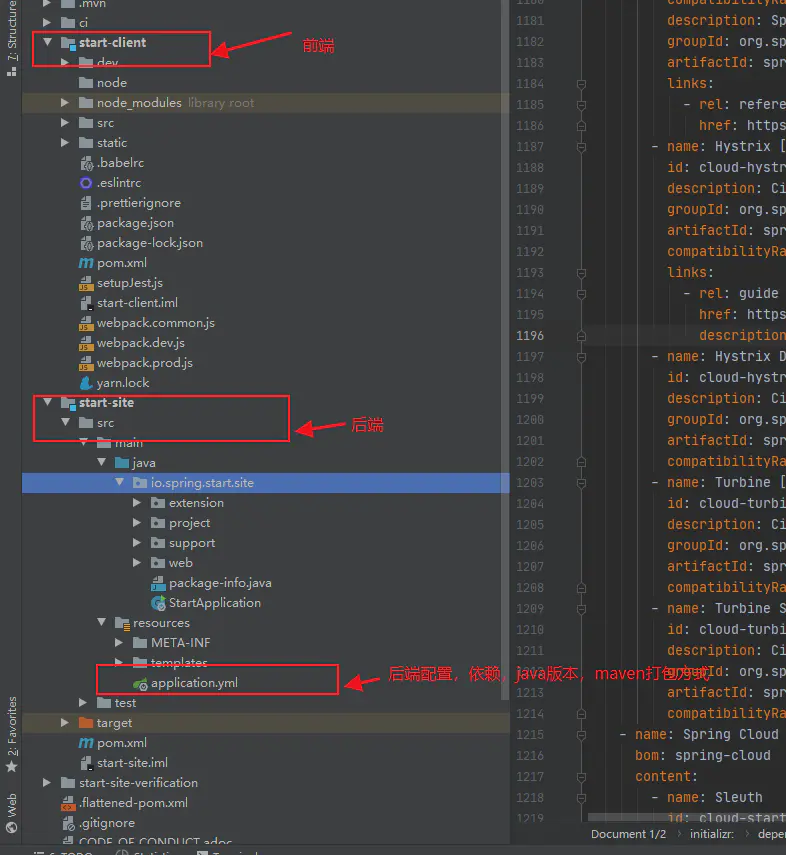Image resolution: width=786 pixels, height=855 pixels.
Task: Click Maven icon of start-site pom.xml
Action: tap(86, 743)
